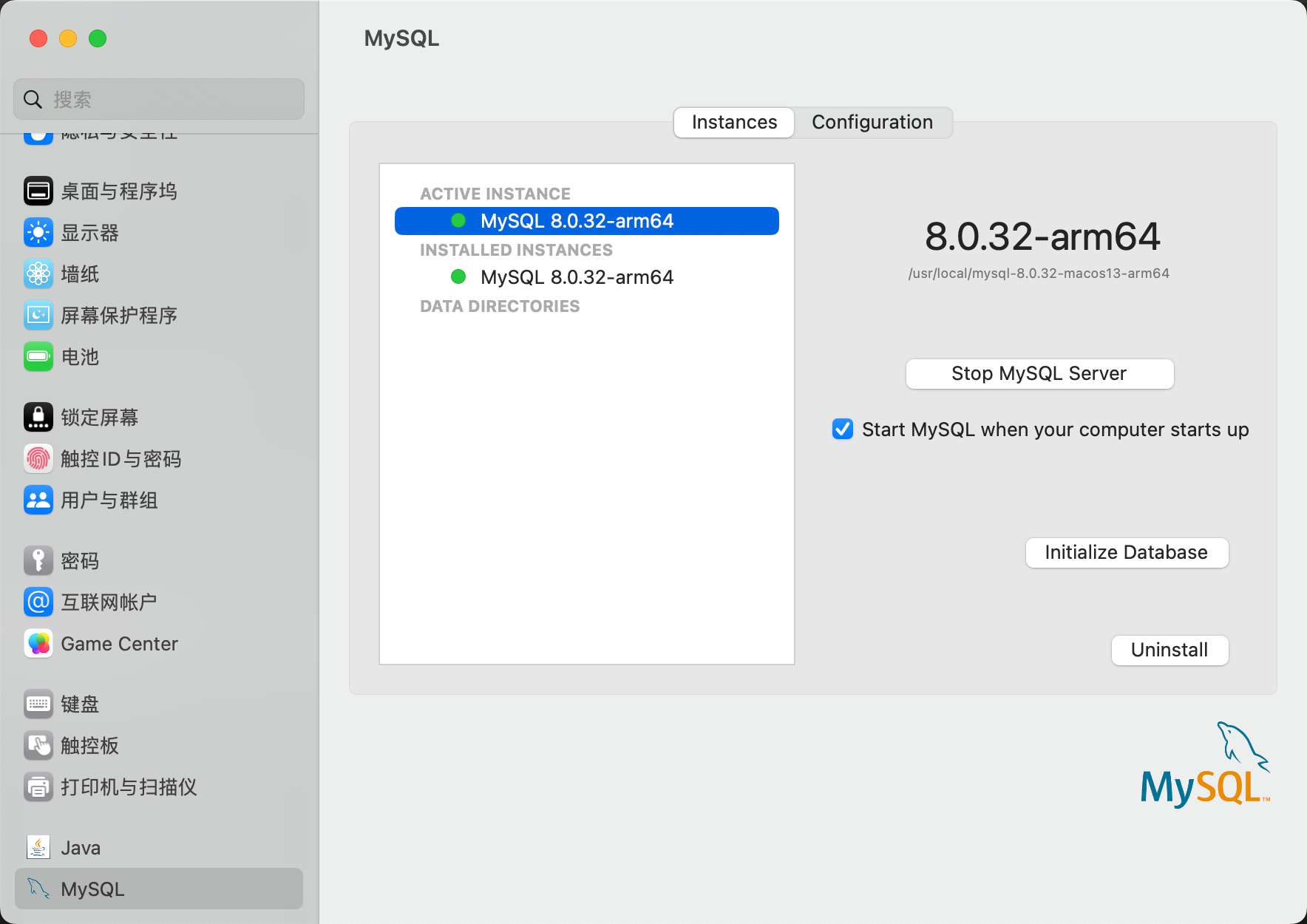Viewport: 1307px width, 924px height.
Task: Switch to the Instances tab
Action: (734, 122)
